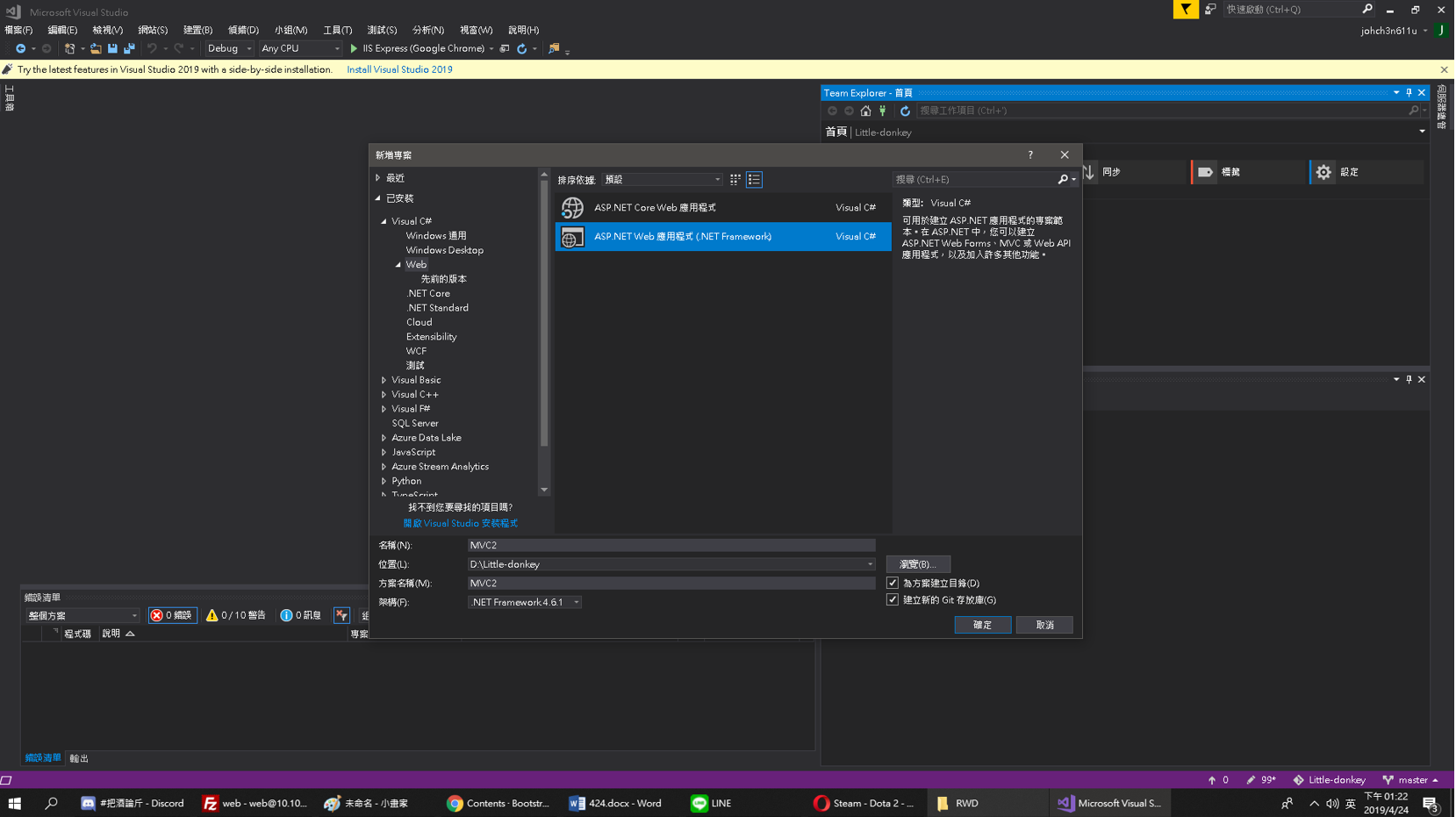Click the Save All icon
The height and width of the screenshot is (817, 1456).
pos(129,48)
